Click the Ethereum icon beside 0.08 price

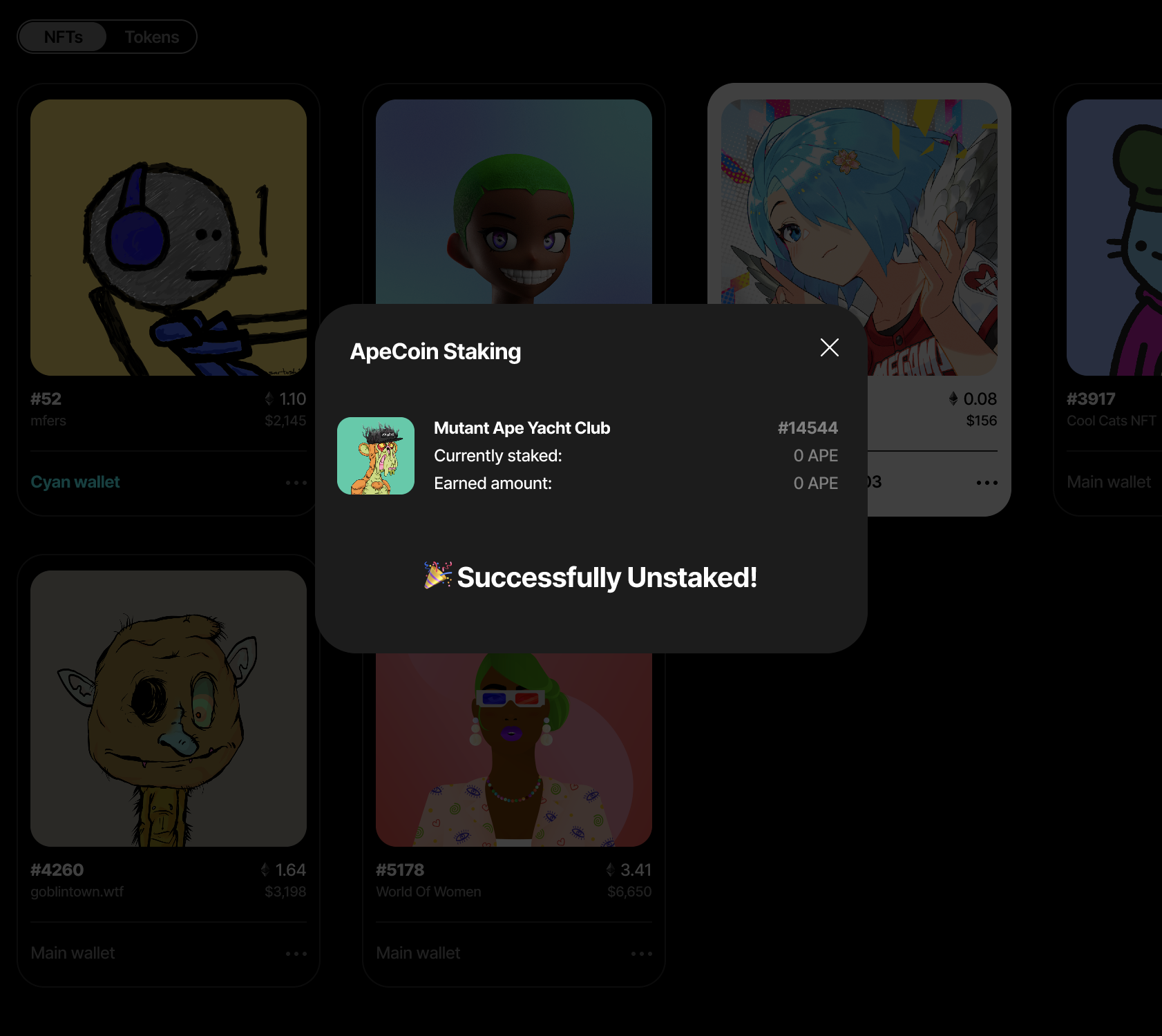tap(953, 399)
